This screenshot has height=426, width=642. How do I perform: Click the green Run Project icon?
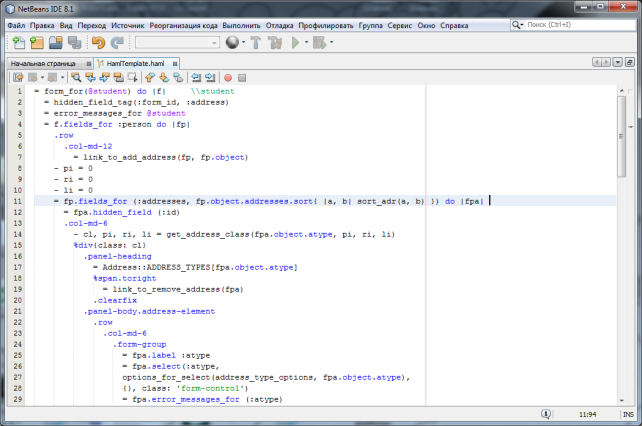point(296,43)
